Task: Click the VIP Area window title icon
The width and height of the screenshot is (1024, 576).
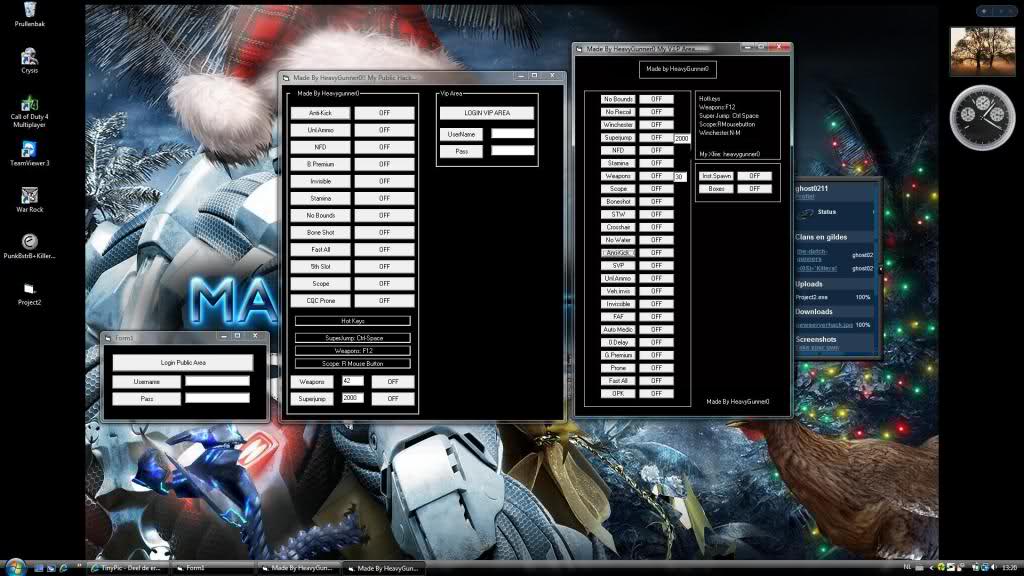Action: pyautogui.click(x=579, y=49)
